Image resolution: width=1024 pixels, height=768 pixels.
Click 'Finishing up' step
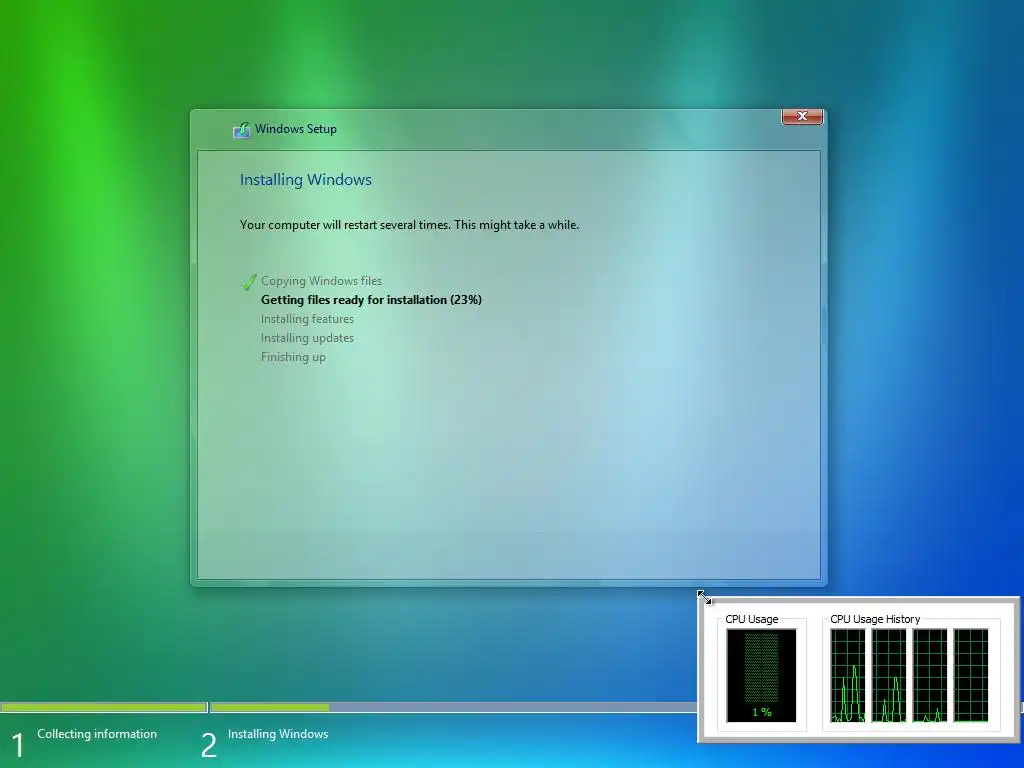point(293,357)
